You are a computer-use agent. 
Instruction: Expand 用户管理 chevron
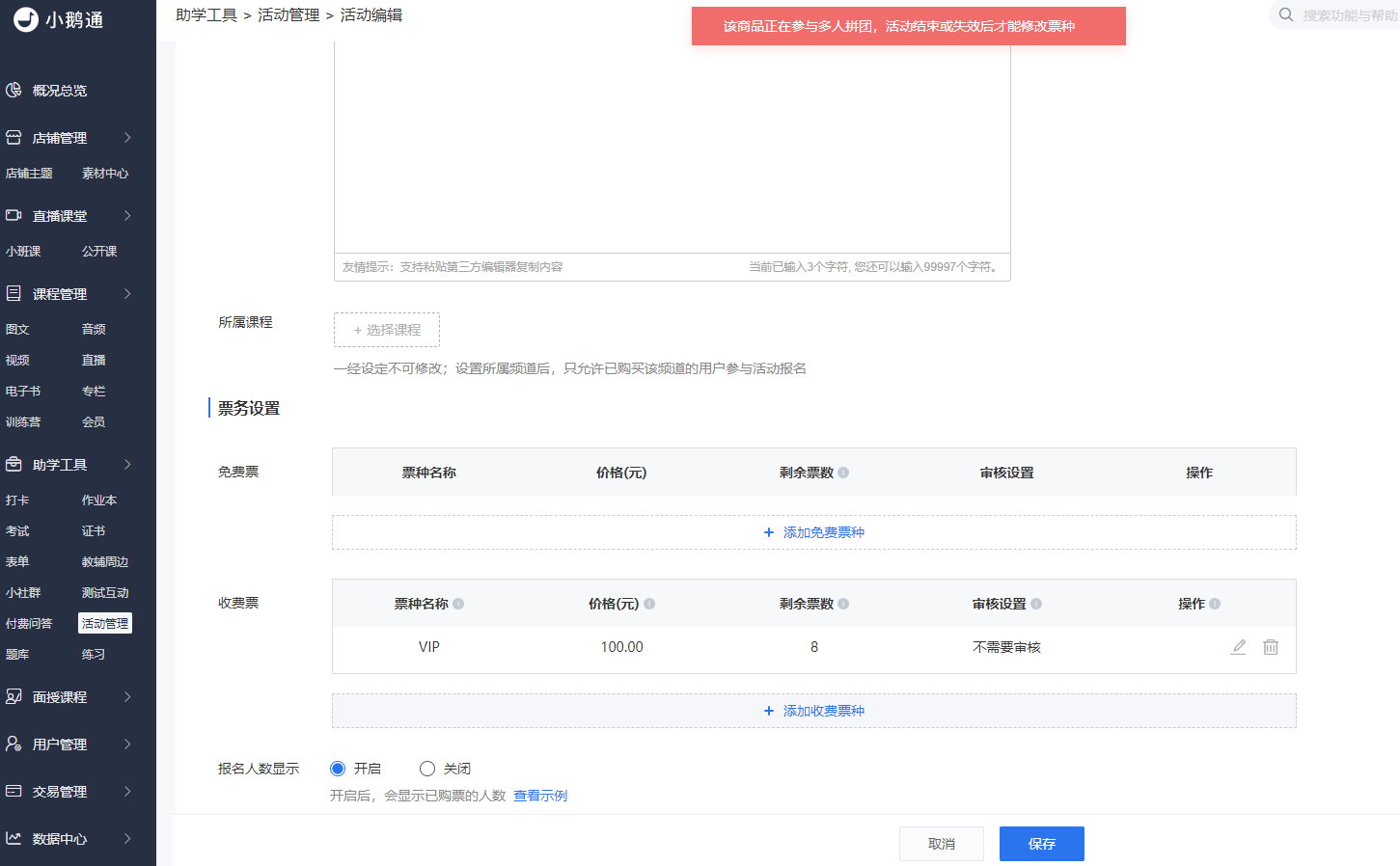(127, 744)
